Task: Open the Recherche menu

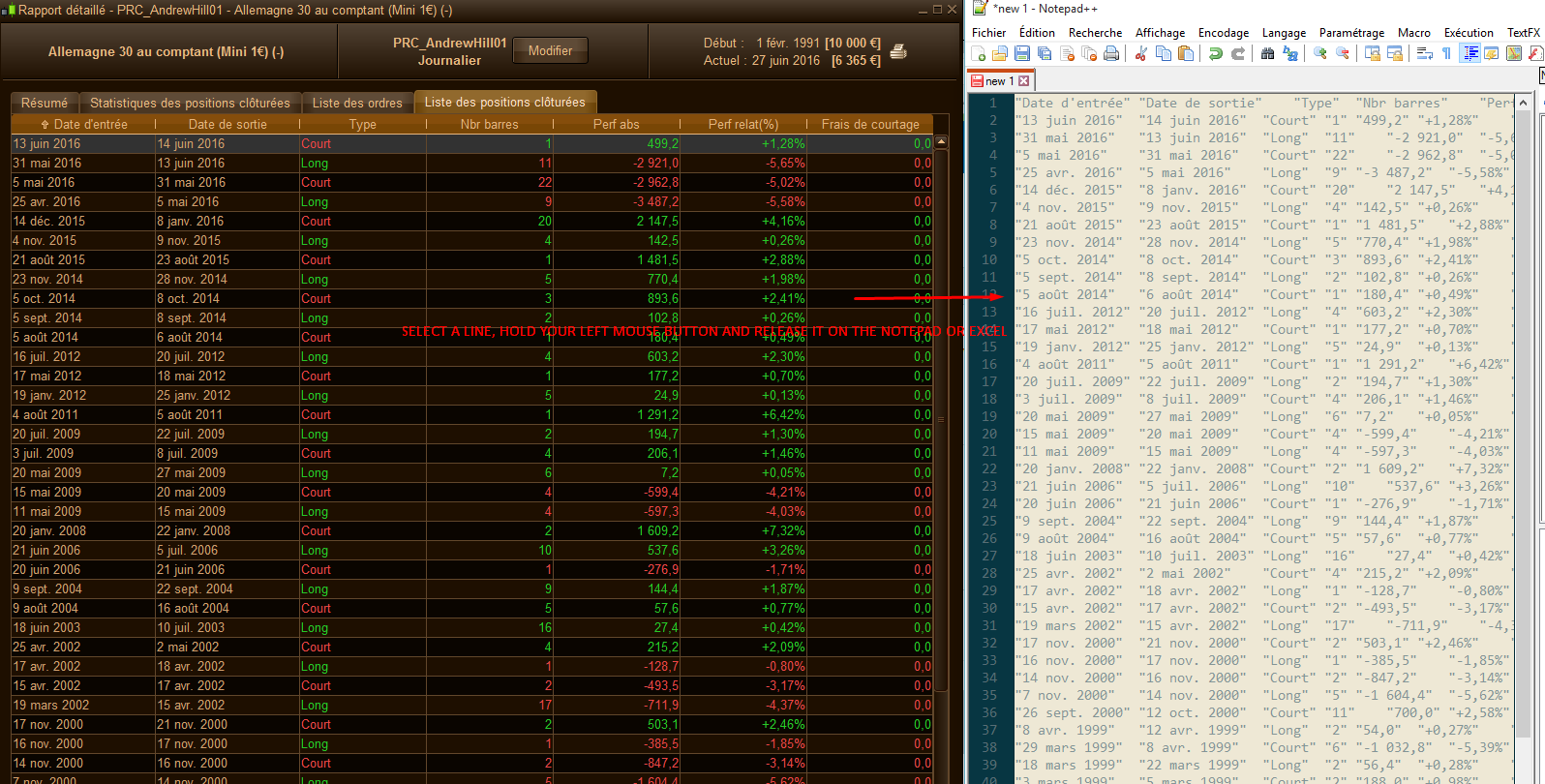Action: coord(1096,33)
